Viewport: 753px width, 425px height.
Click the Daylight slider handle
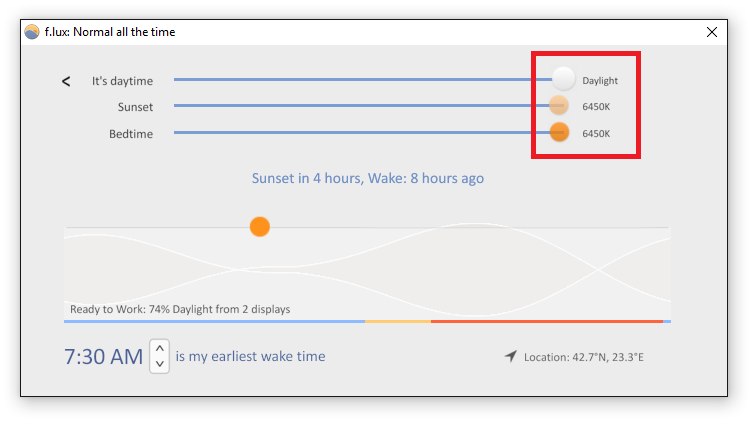click(x=563, y=79)
